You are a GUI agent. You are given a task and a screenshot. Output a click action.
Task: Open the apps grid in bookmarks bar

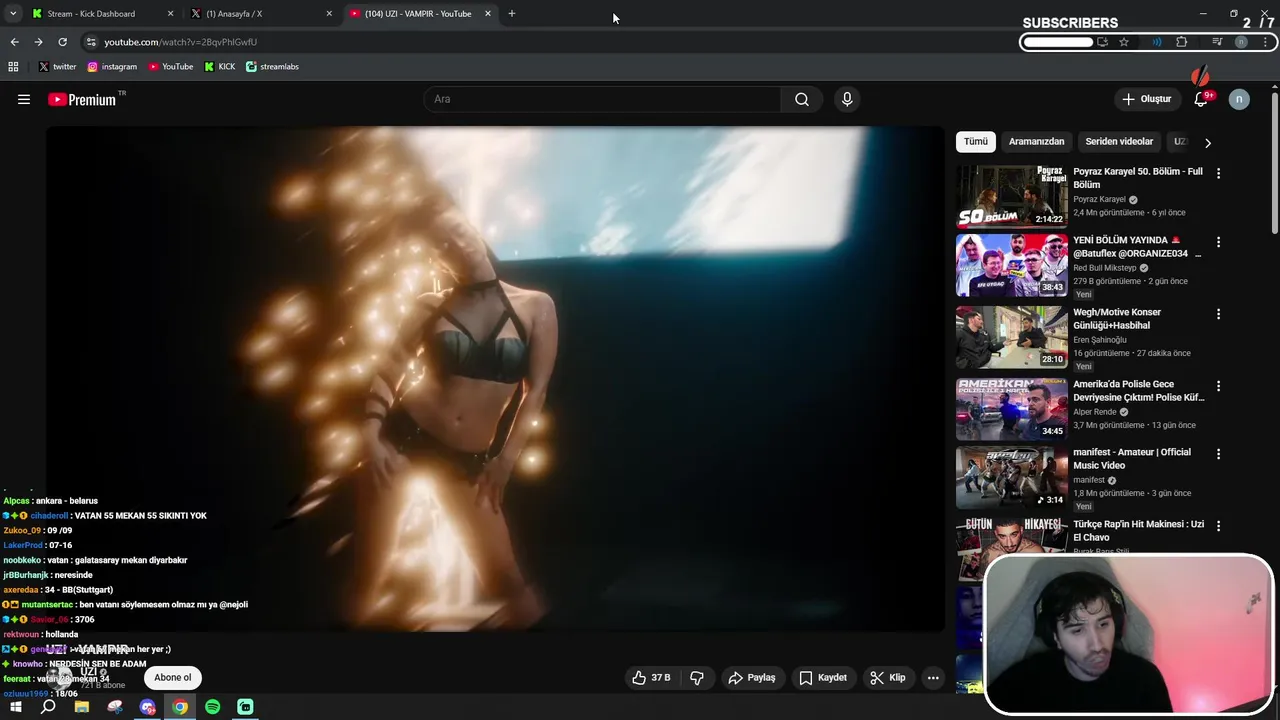(13, 67)
